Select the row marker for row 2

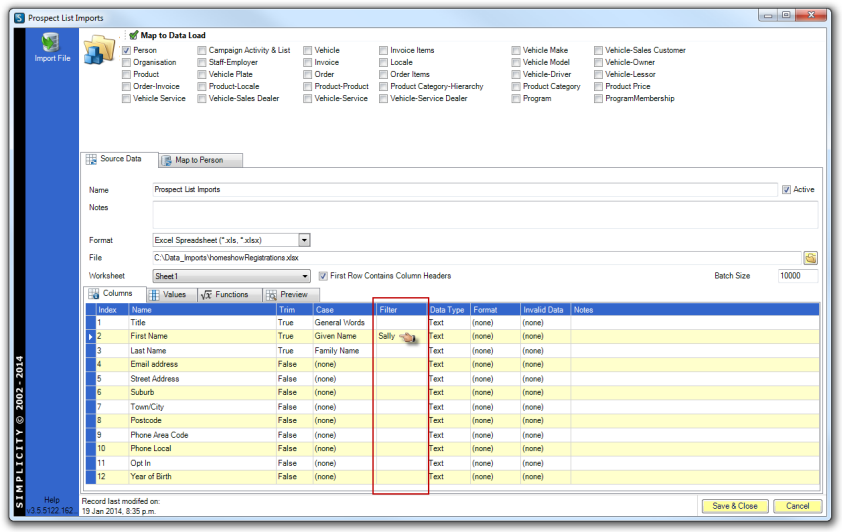coord(90,337)
